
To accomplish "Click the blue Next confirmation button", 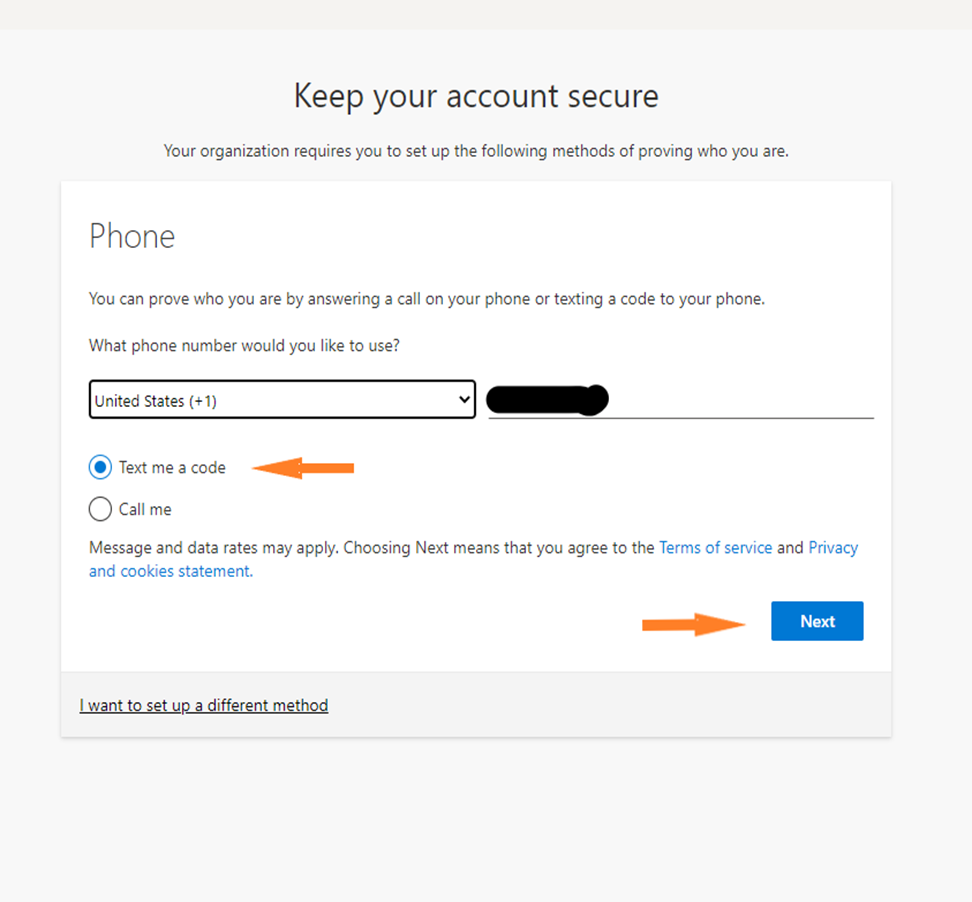I will pos(816,621).
